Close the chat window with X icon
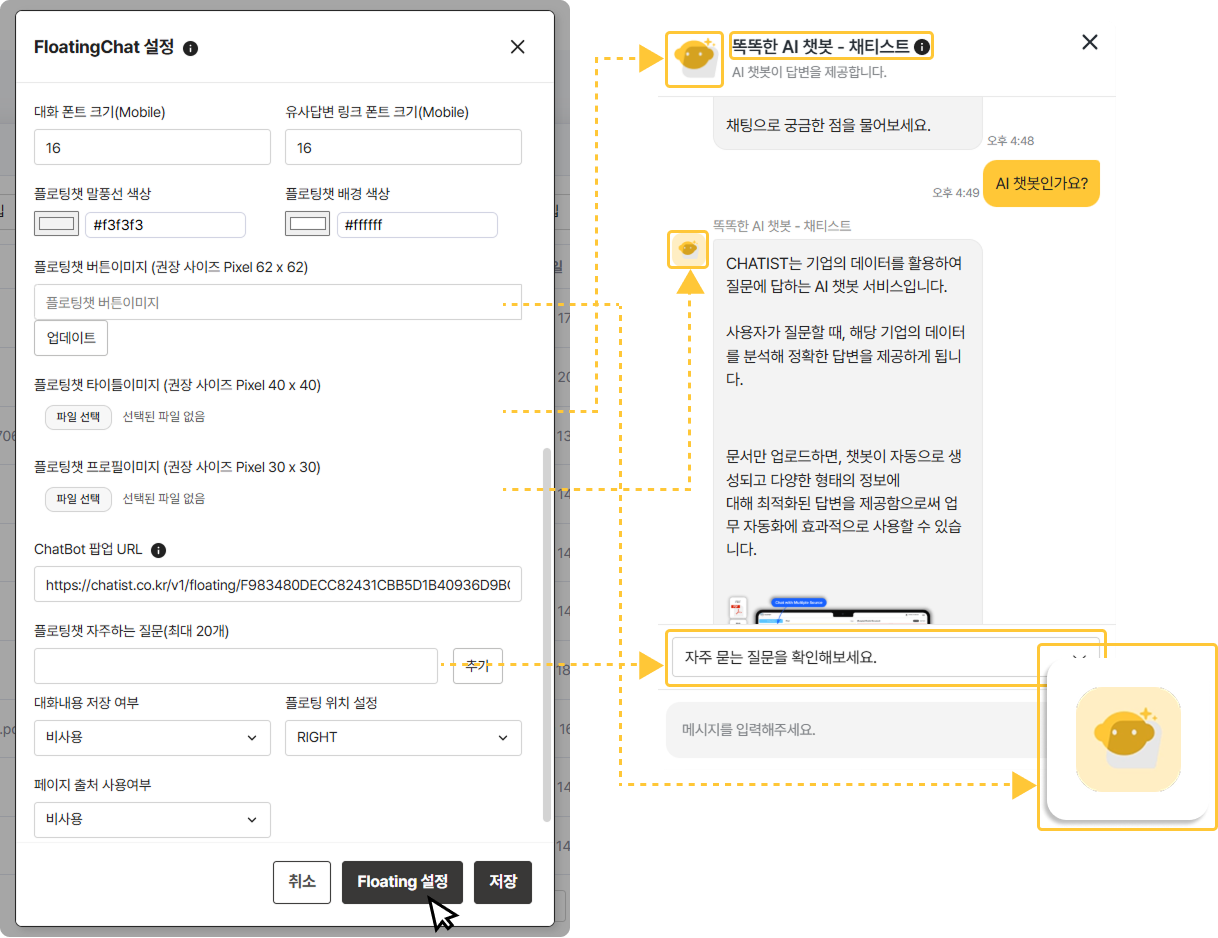 tap(1090, 42)
